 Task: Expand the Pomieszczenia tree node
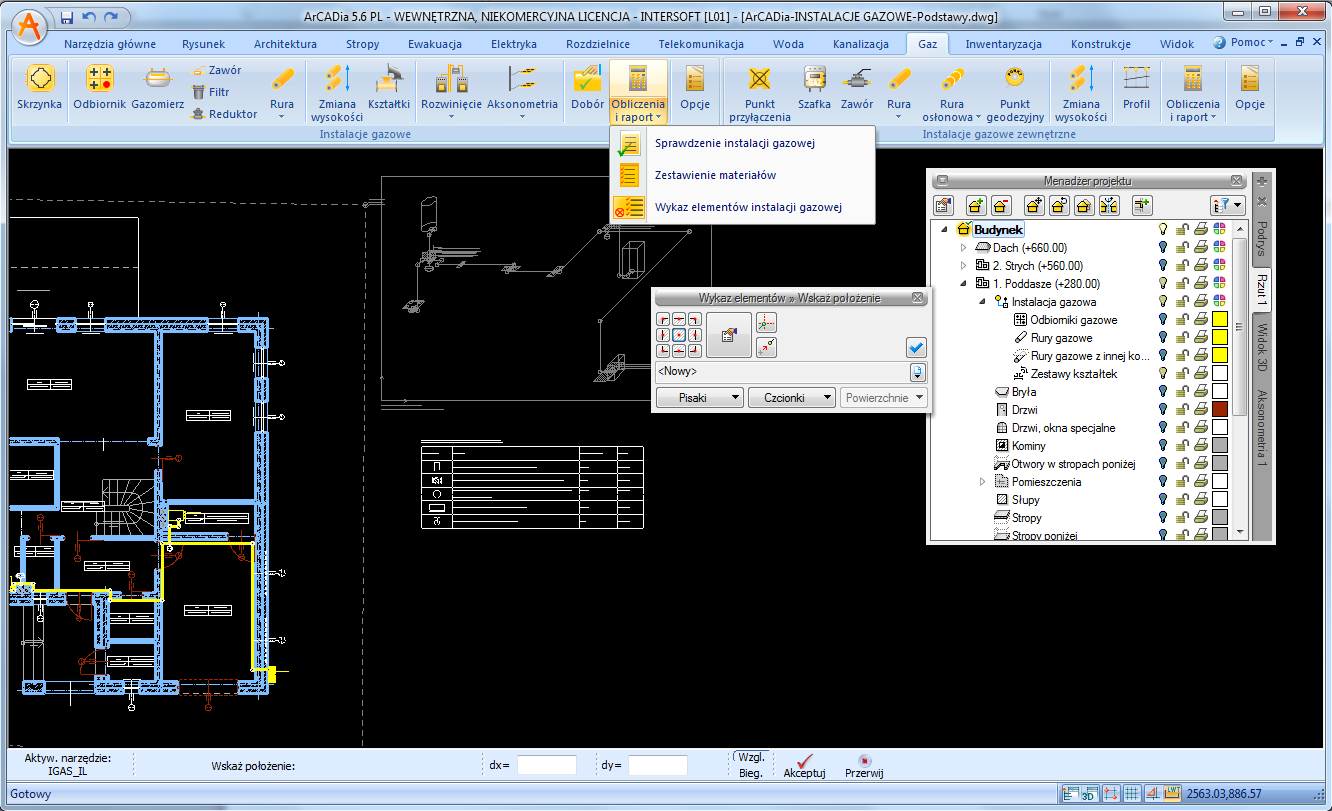[982, 482]
